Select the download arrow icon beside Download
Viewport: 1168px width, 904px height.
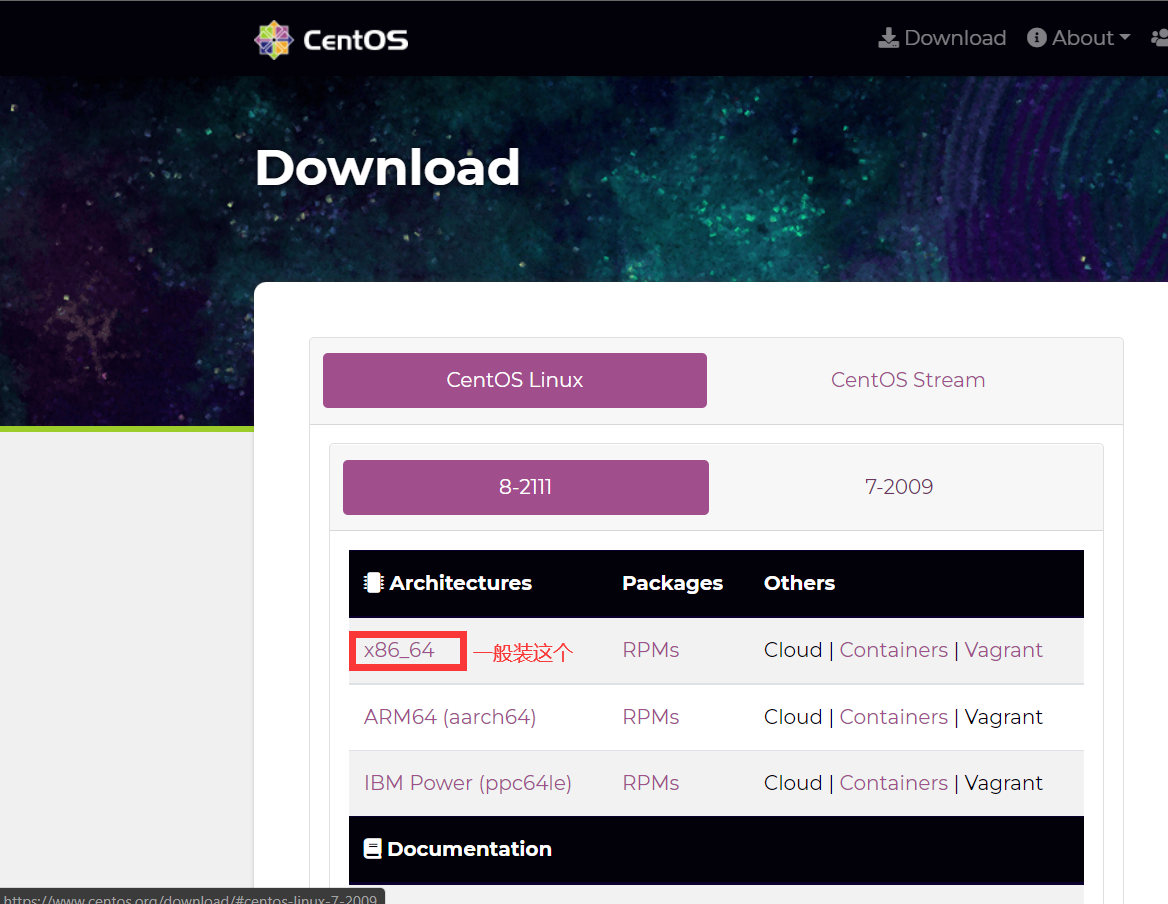[x=887, y=37]
